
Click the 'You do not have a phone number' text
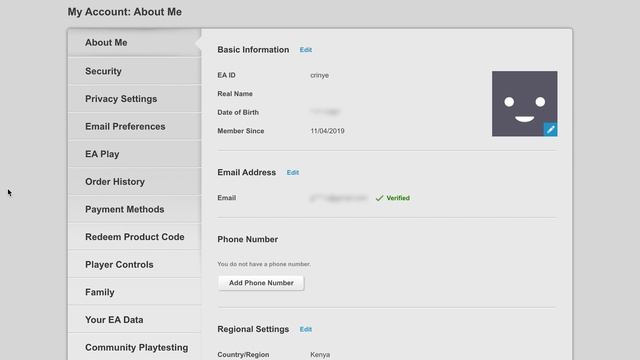coord(264,264)
